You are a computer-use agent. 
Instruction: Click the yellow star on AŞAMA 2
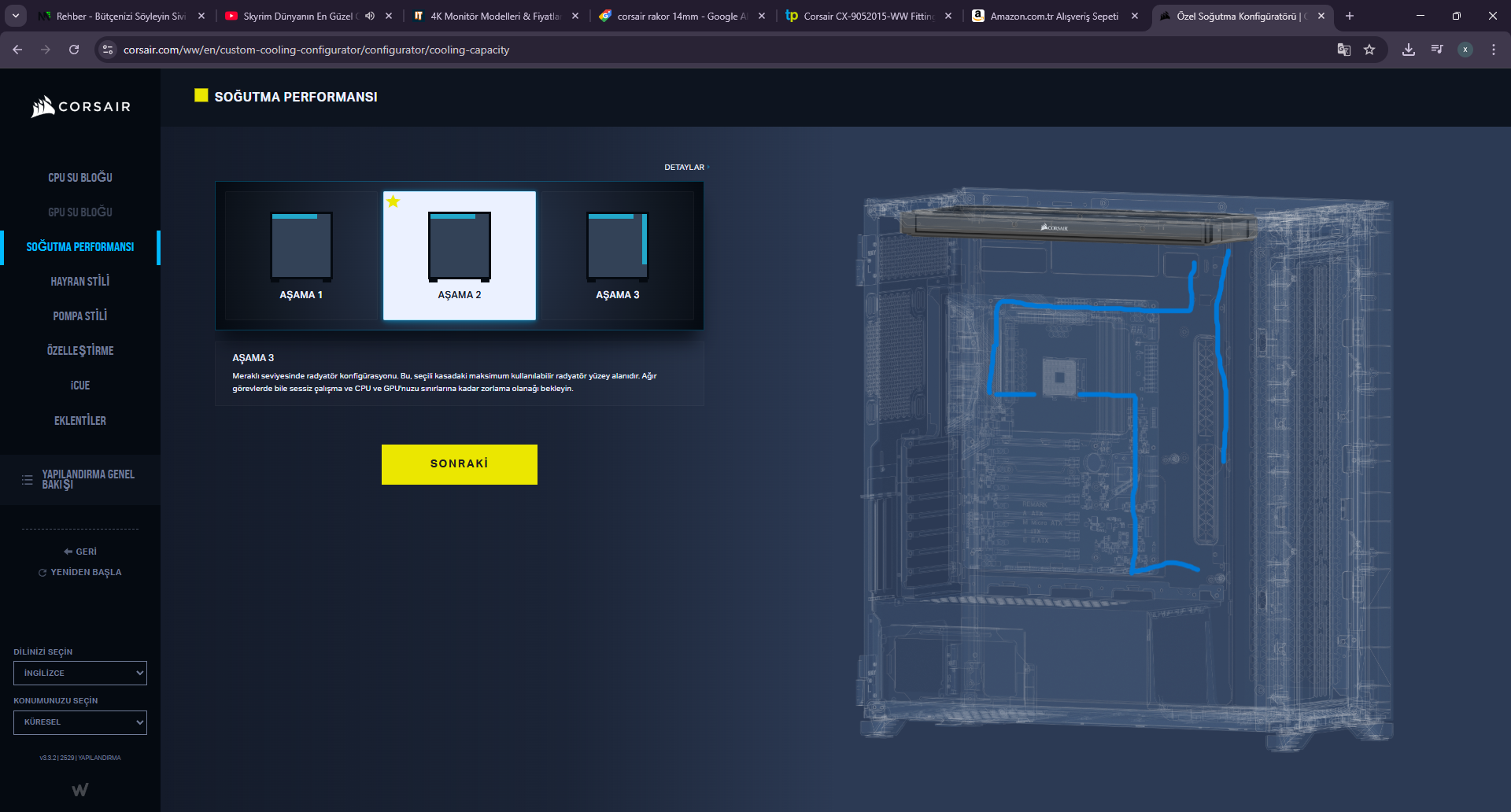pyautogui.click(x=393, y=201)
